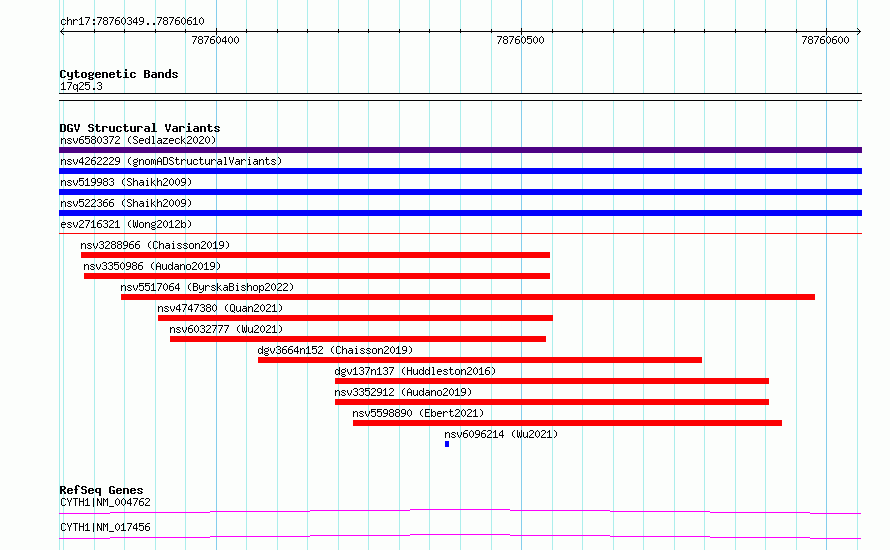Click the nsv6580372 (Sedlazeck2020) variant label
The image size is (890, 550).
[x=138, y=140]
